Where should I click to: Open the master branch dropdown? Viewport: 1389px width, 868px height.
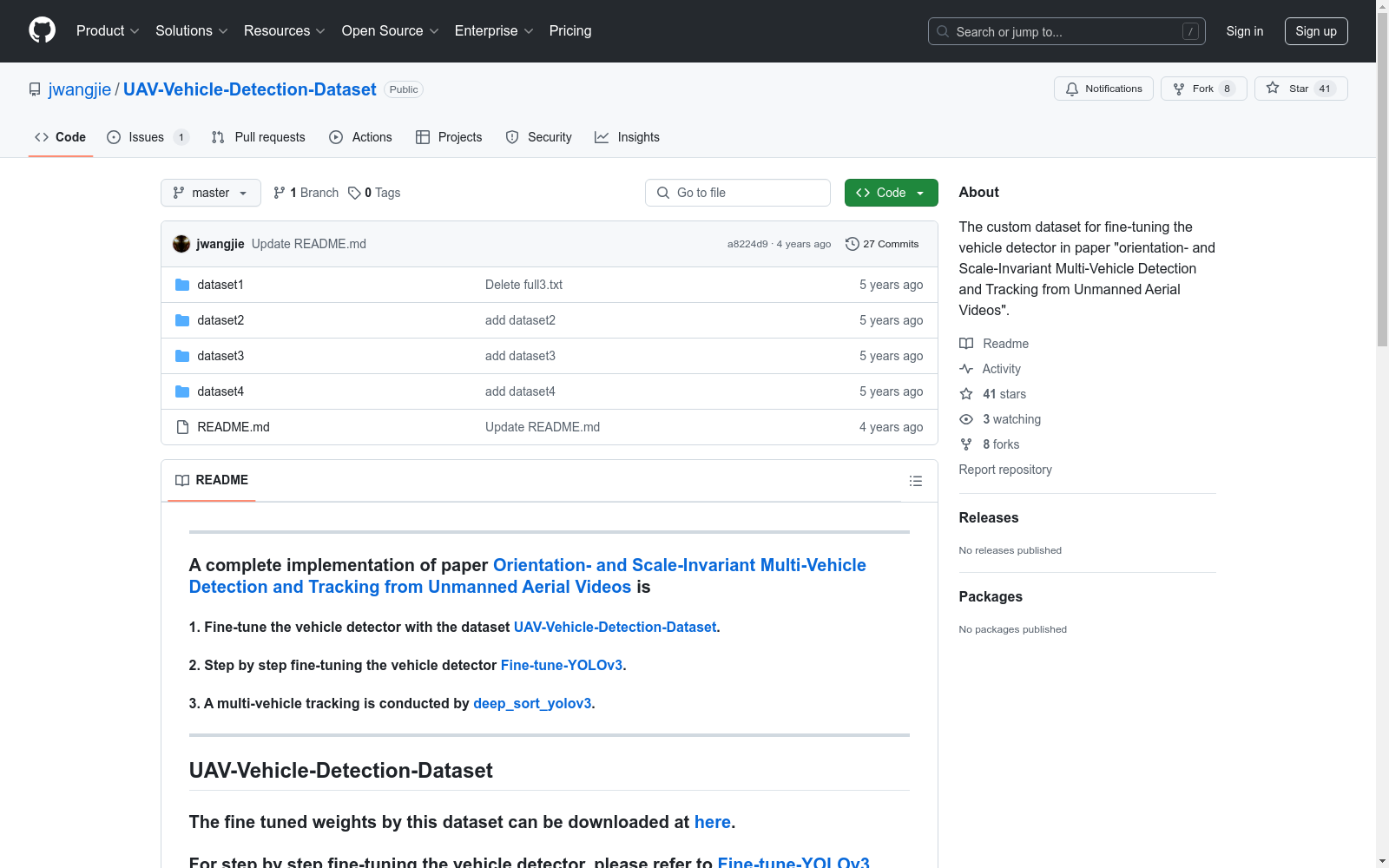pos(211,193)
